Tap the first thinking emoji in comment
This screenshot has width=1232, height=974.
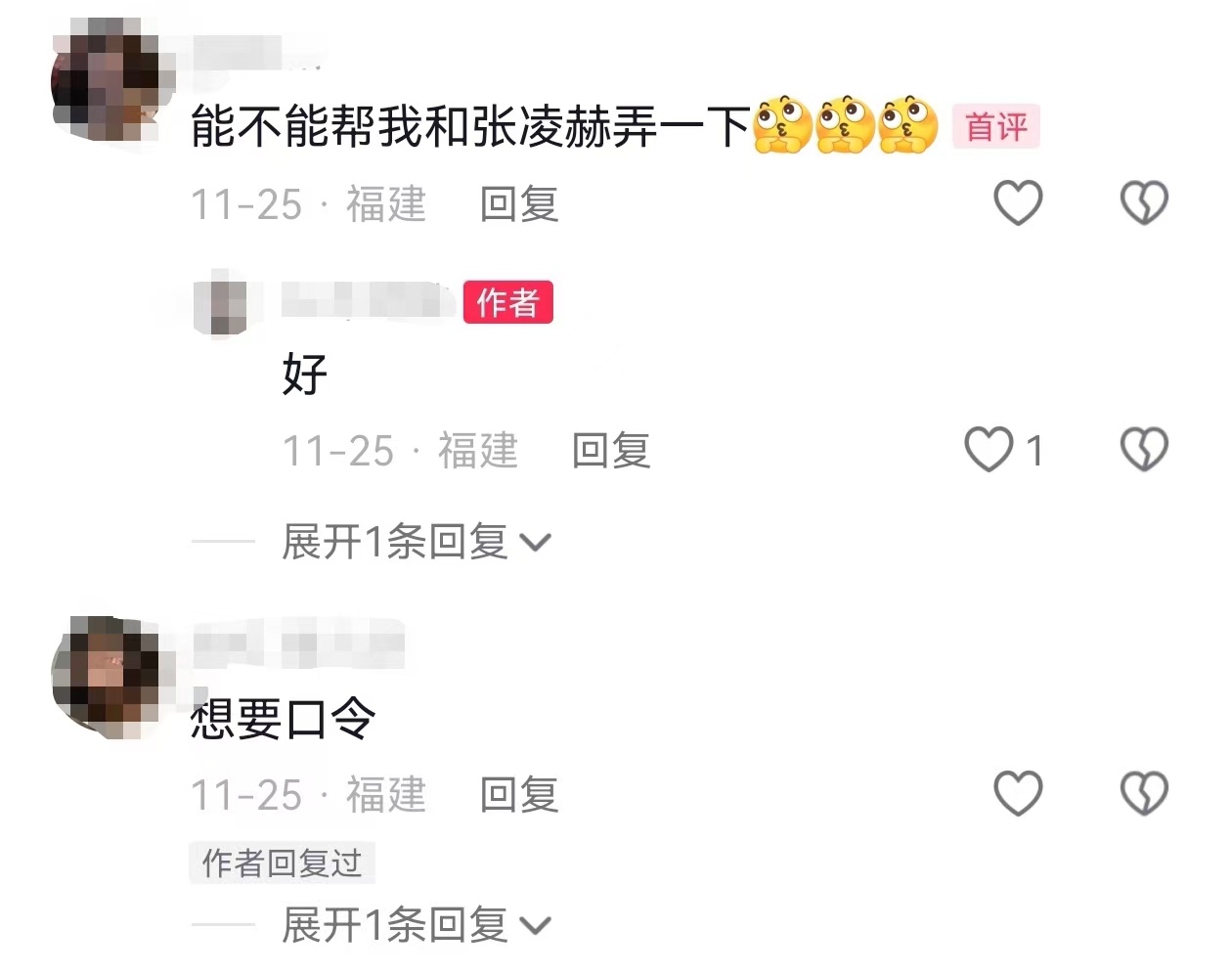(x=782, y=125)
